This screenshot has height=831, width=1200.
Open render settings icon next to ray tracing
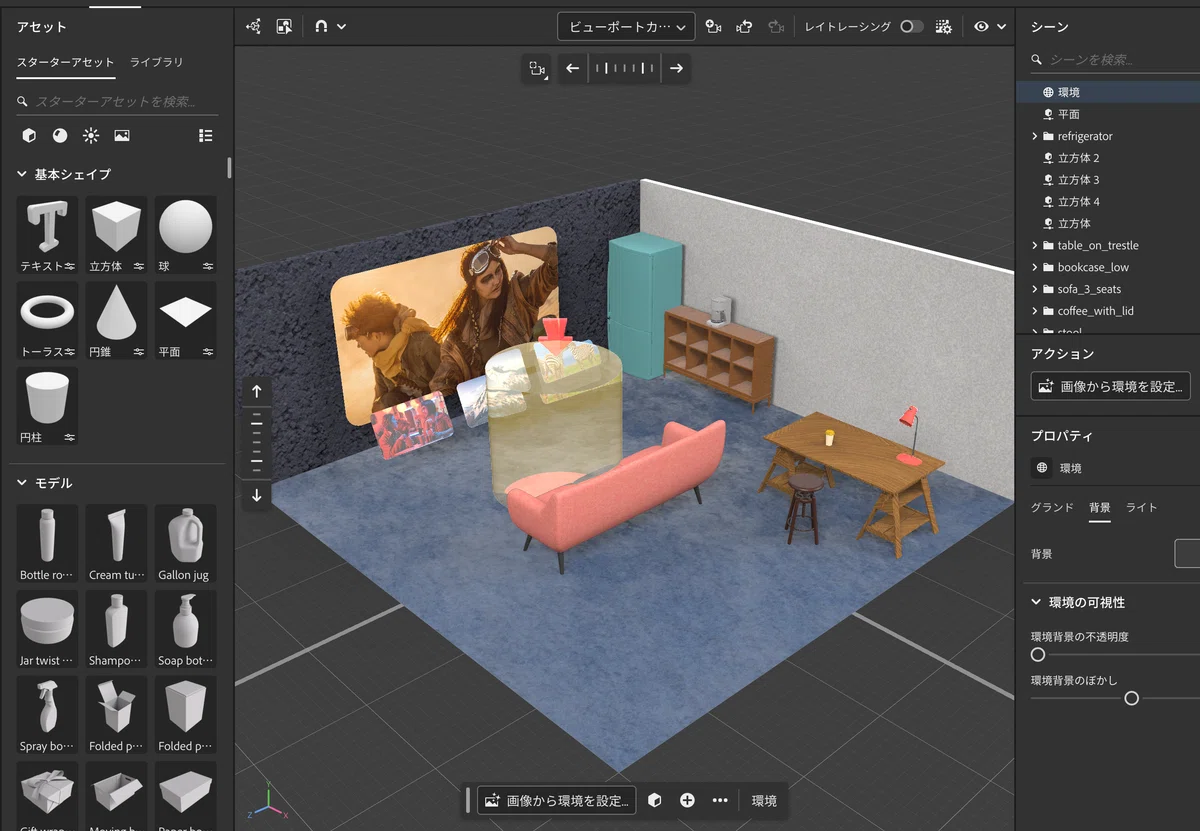(943, 26)
